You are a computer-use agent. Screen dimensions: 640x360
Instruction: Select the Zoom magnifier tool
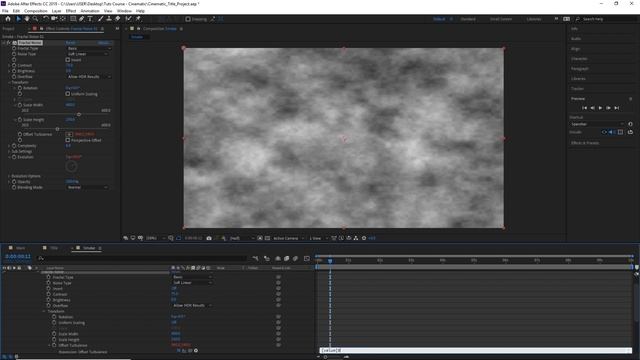[x=36, y=19]
